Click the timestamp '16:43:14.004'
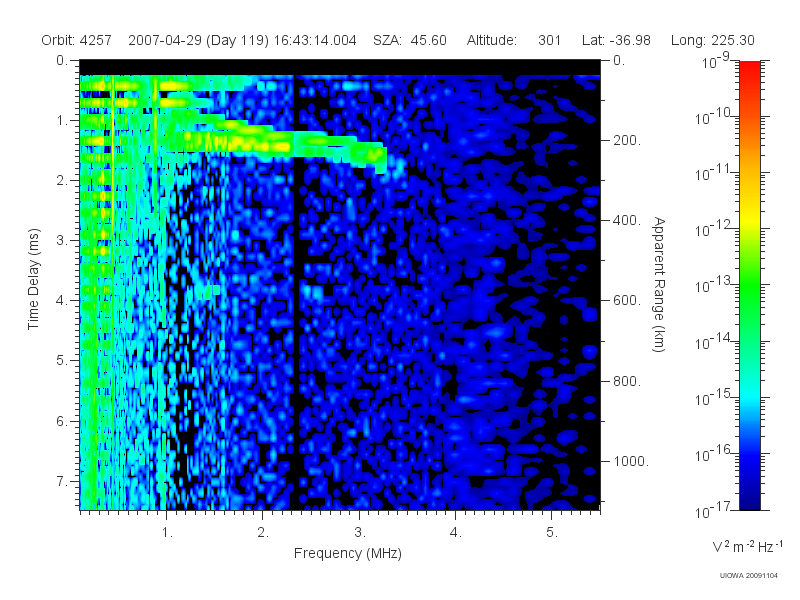Screen dimensions: 800x600 tap(315, 40)
